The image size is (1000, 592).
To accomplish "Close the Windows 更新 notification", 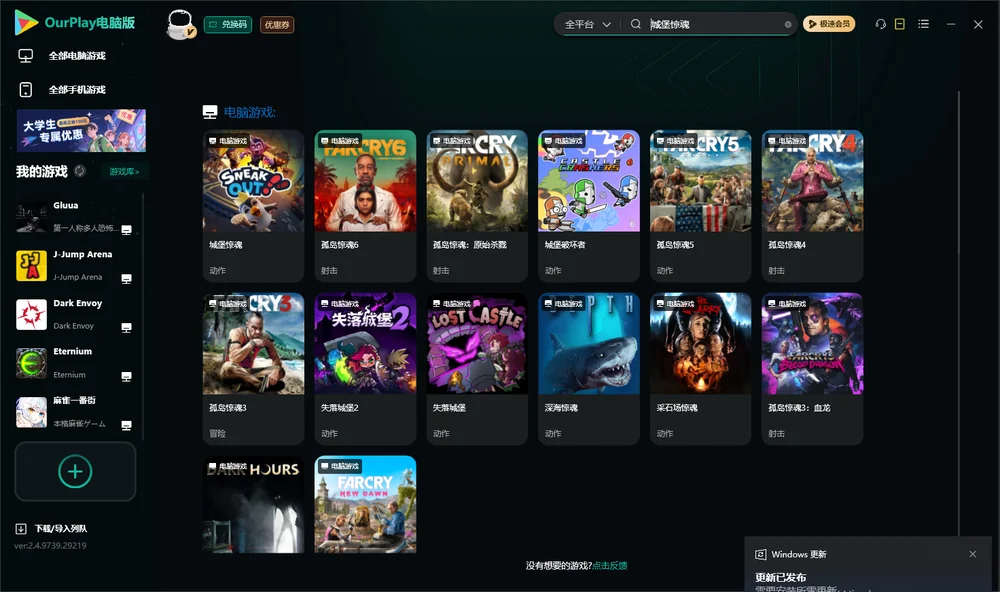I will coord(973,554).
